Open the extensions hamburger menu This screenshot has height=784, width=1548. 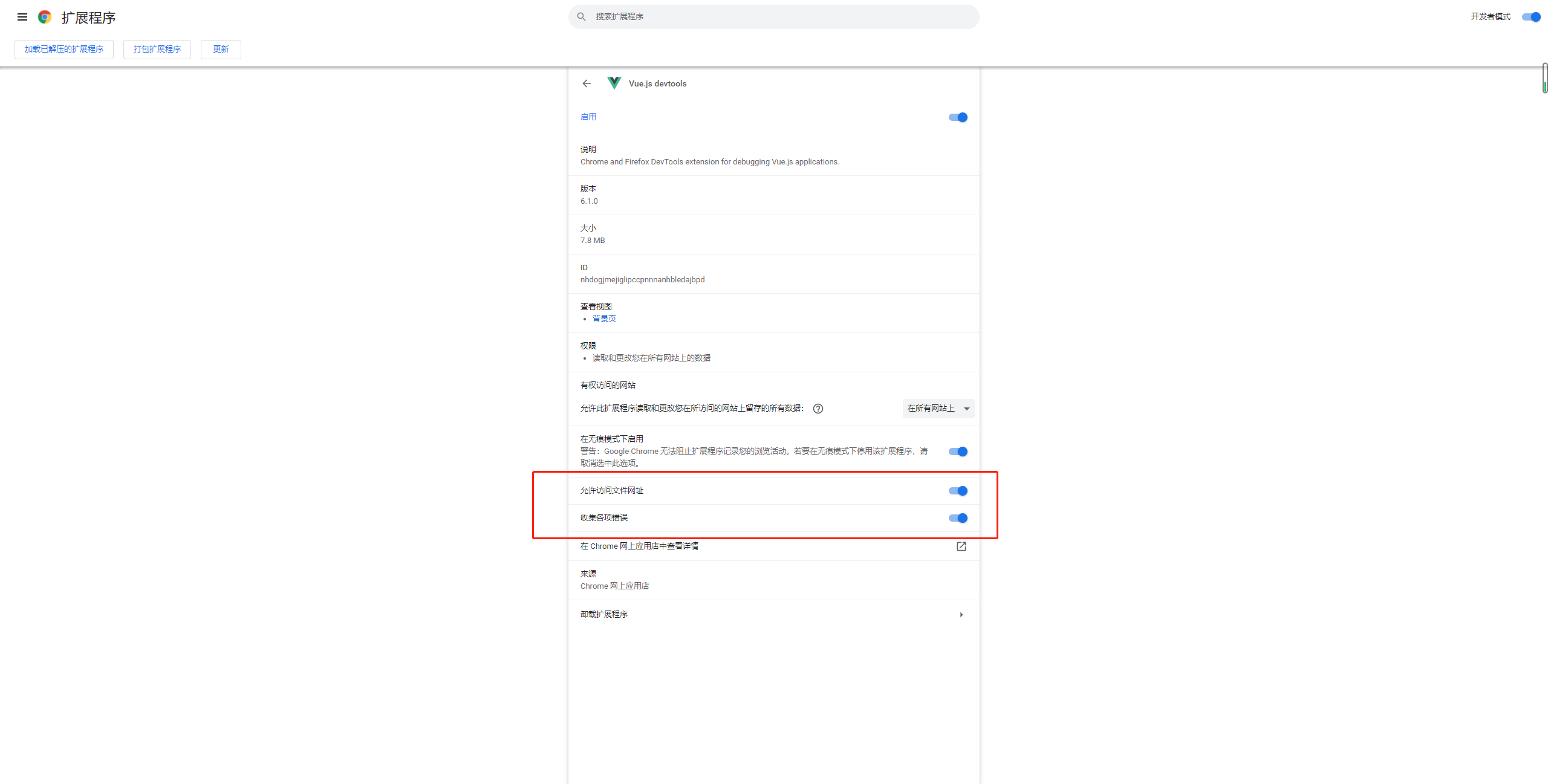pyautogui.click(x=22, y=17)
